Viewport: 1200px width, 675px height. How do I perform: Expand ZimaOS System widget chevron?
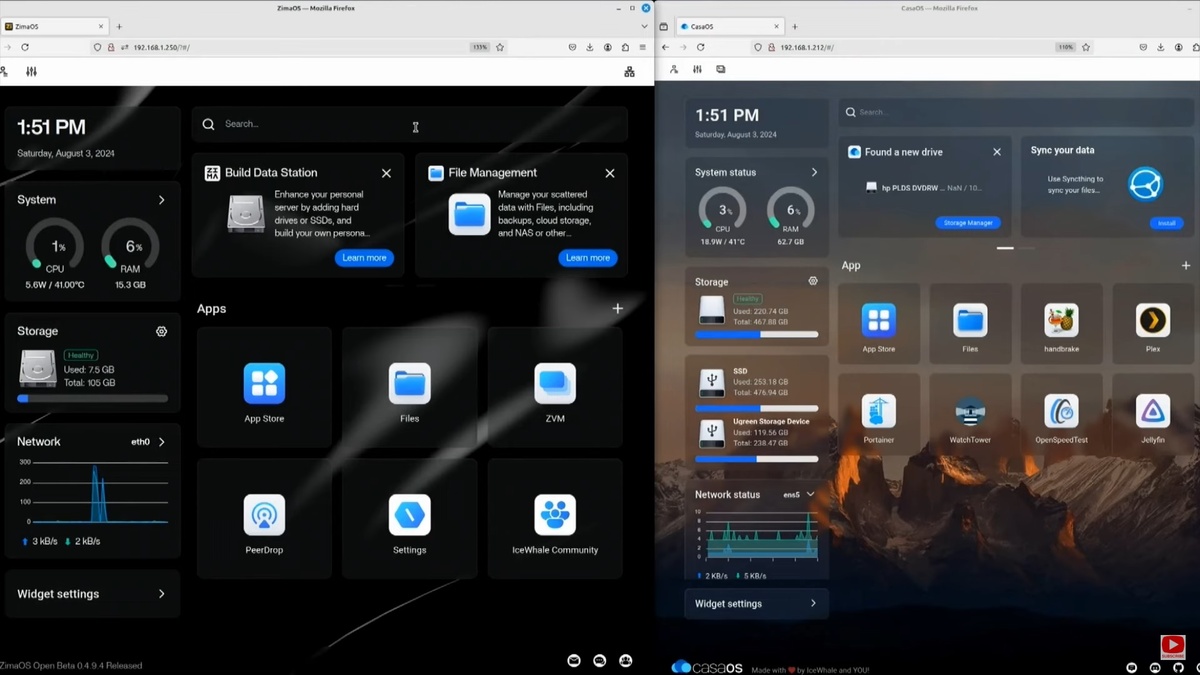coord(161,200)
